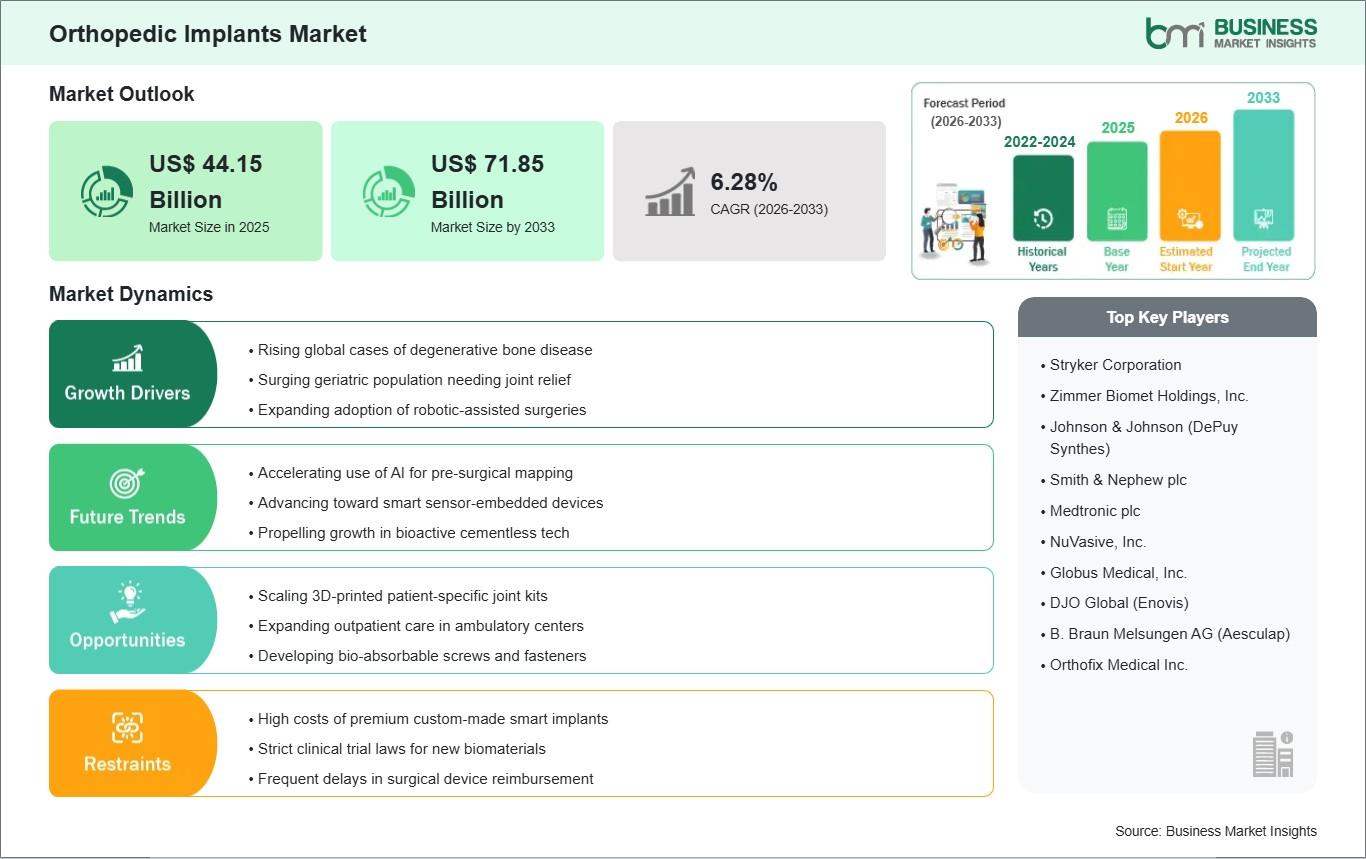Click the Business Market Insights logo

[1230, 32]
